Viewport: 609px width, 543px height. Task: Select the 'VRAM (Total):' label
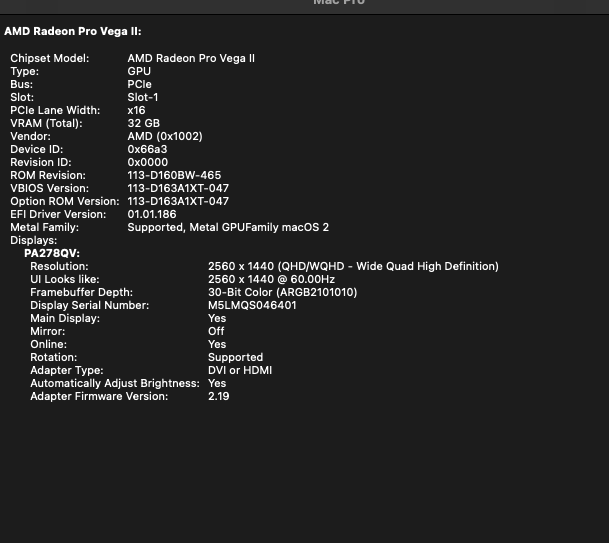point(46,124)
